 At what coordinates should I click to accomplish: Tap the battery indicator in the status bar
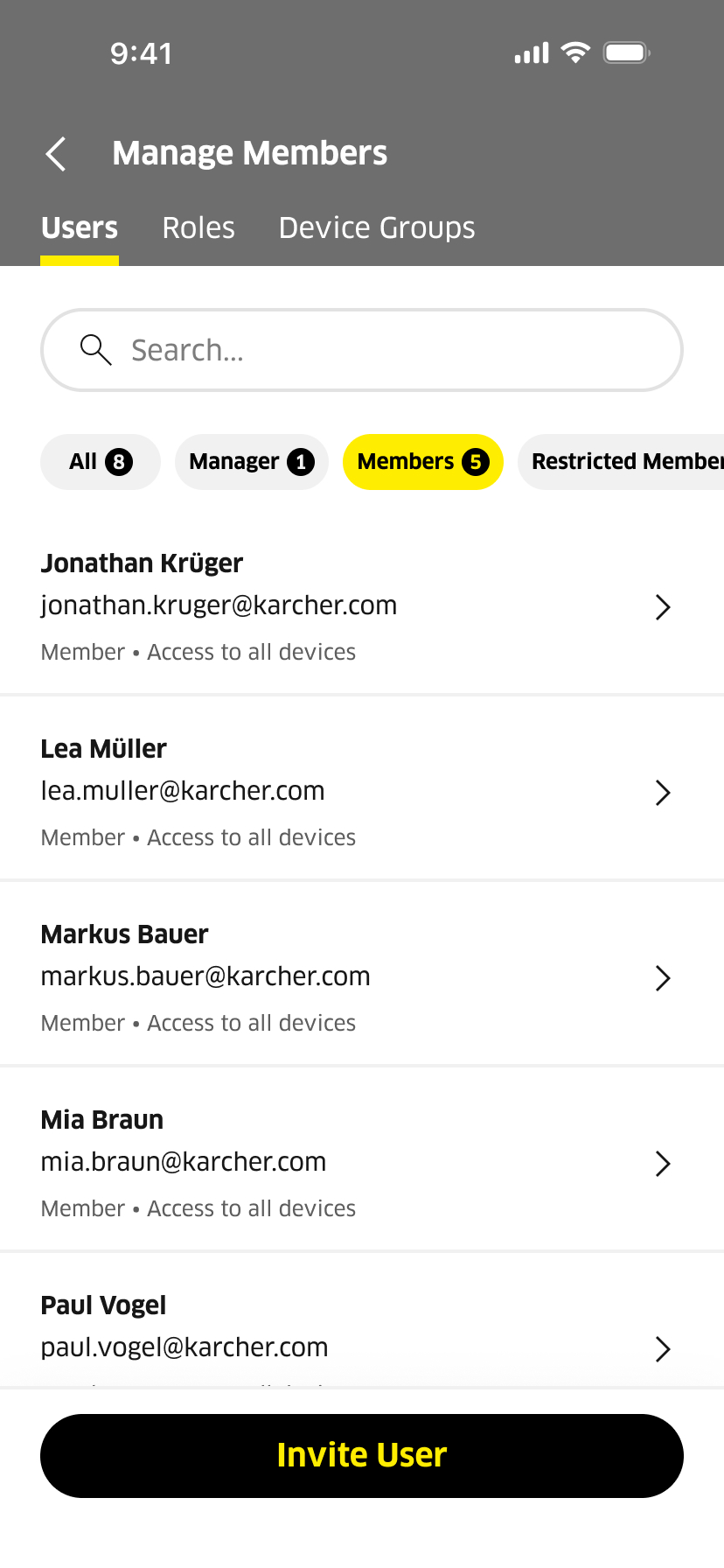pyautogui.click(x=626, y=52)
